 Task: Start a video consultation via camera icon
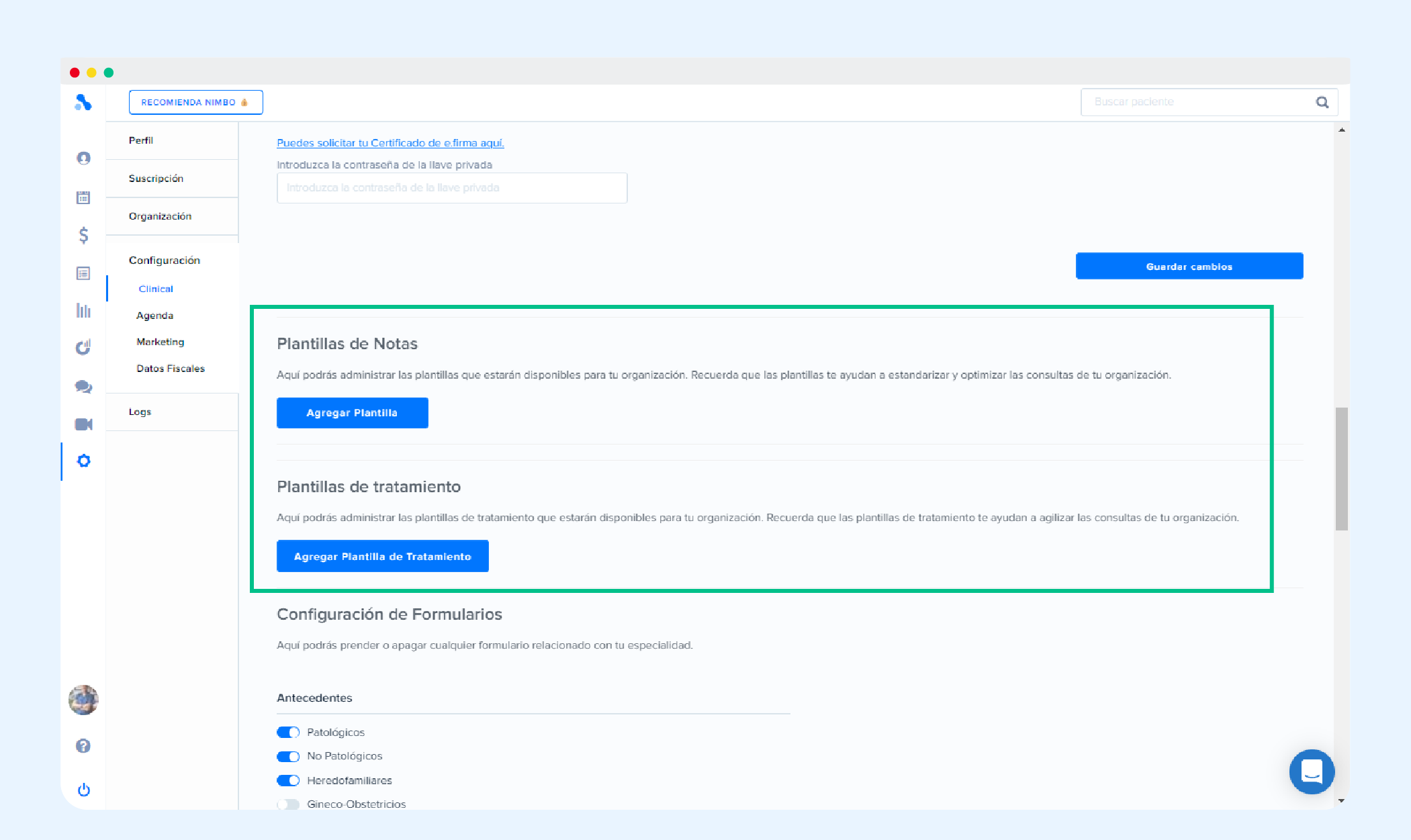coord(83,424)
